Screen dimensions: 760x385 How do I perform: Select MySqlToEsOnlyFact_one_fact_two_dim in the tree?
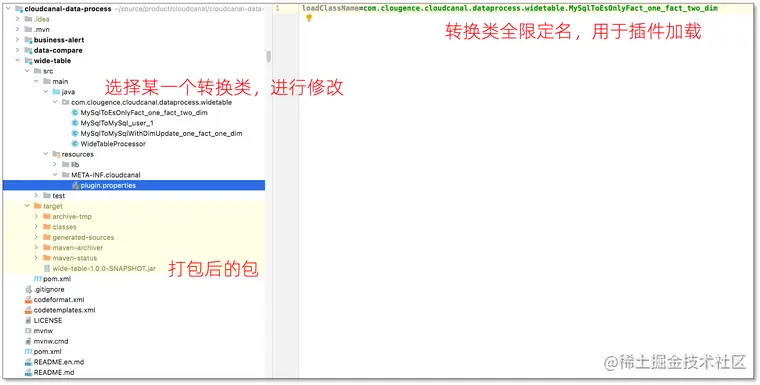(x=144, y=112)
